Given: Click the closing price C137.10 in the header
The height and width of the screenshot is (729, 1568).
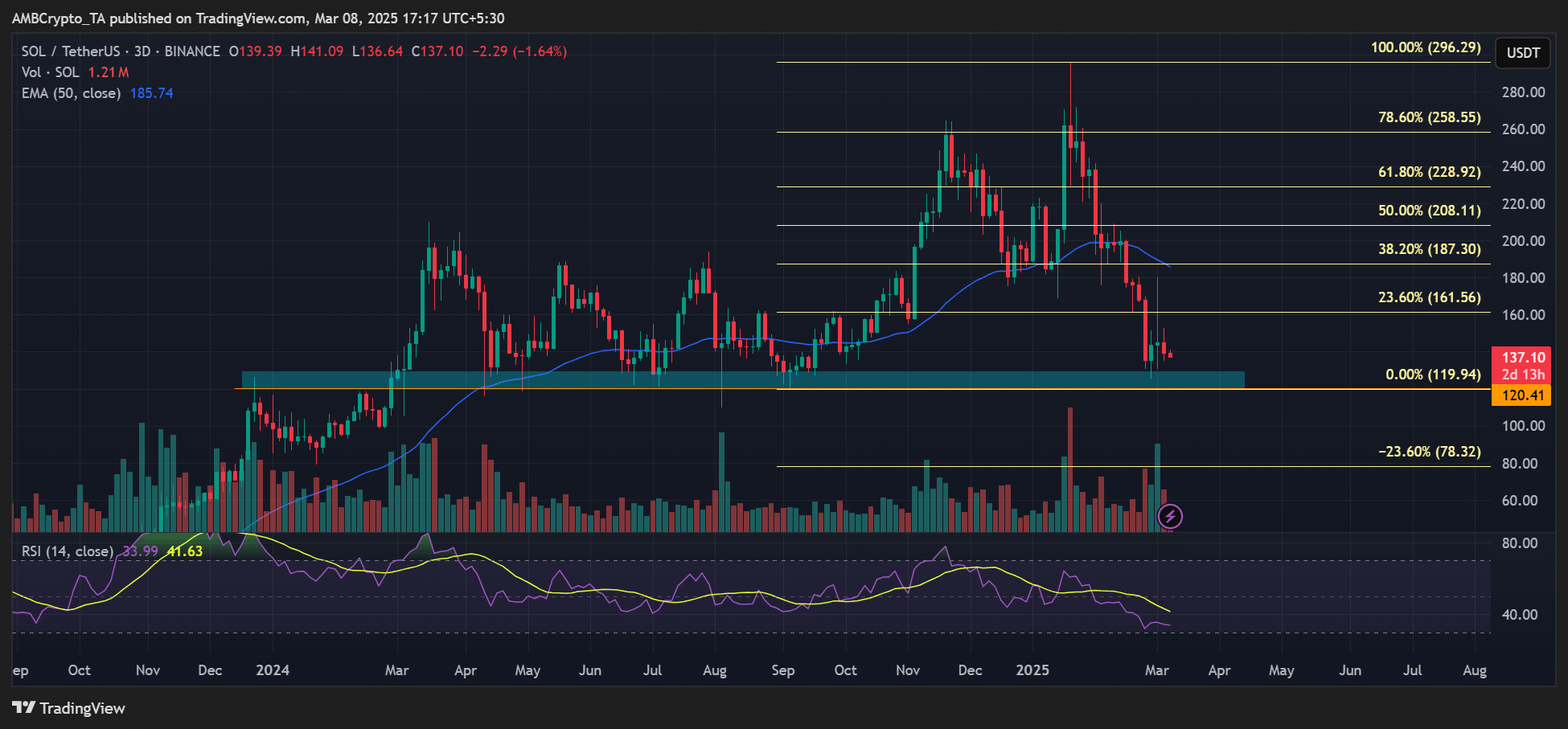Looking at the screenshot, I should pos(437,51).
